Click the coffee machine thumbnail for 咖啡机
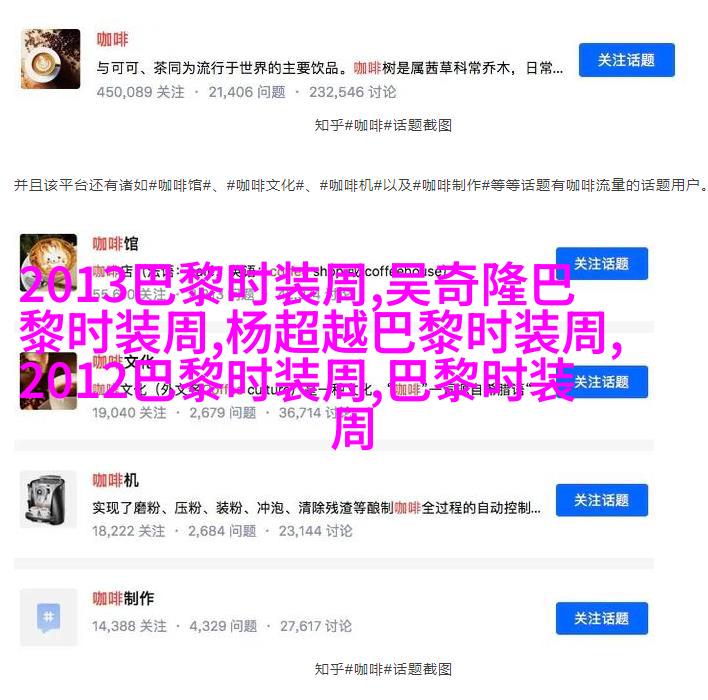708x700 pixels. coord(48,499)
